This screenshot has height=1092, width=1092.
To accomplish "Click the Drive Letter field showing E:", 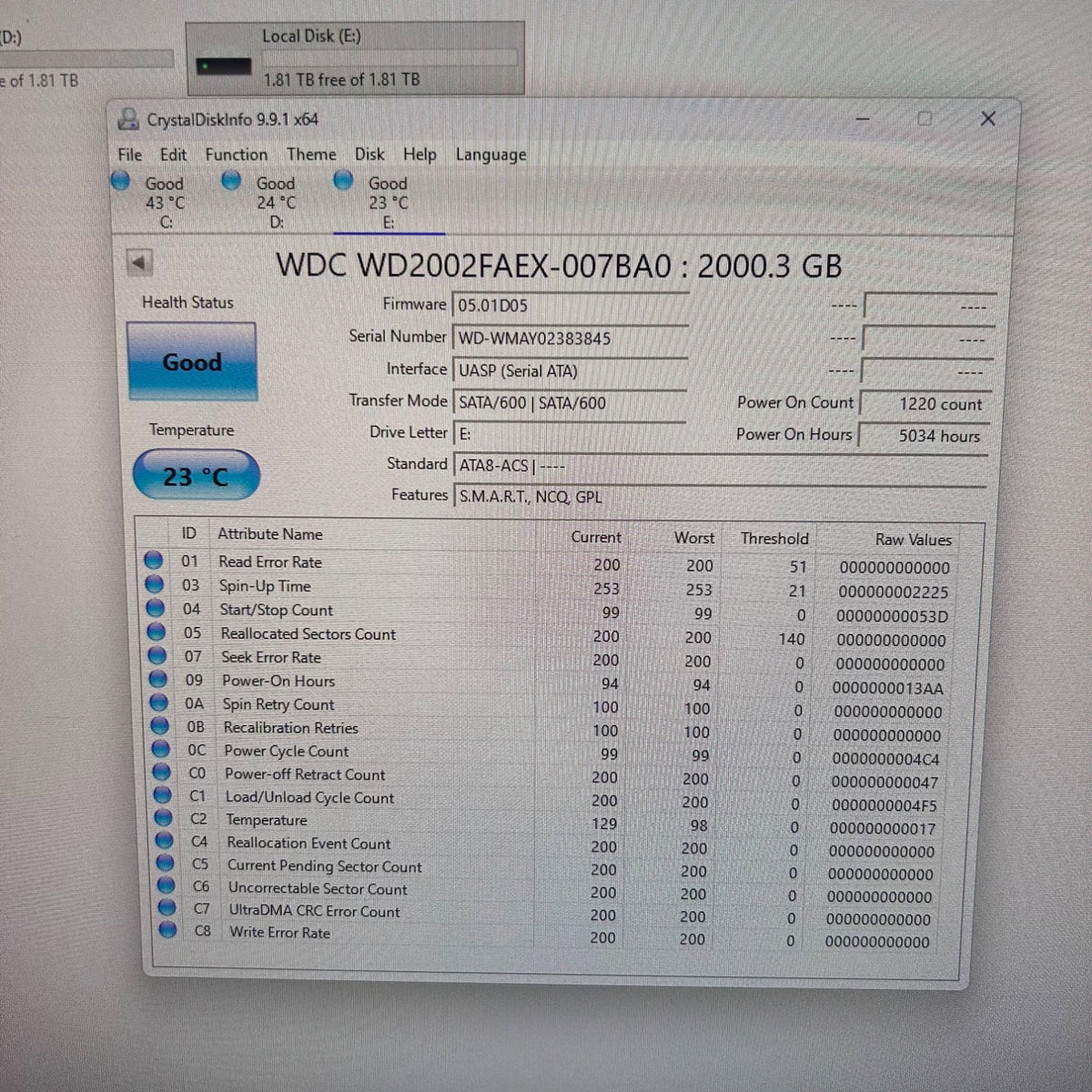I will (570, 434).
